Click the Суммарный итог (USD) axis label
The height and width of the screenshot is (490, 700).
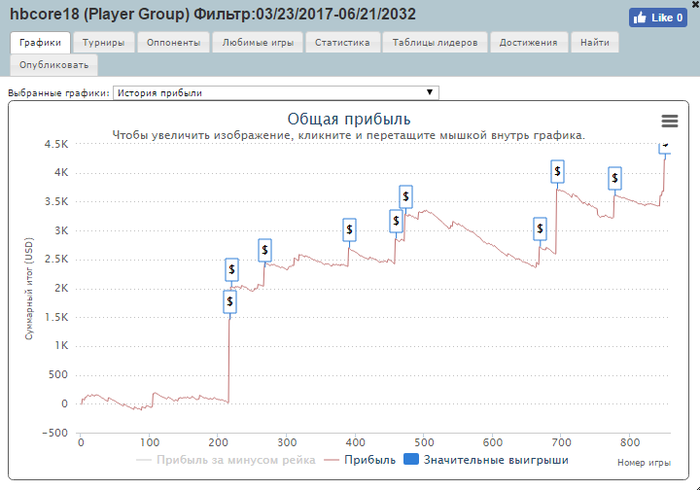[x=29, y=289]
